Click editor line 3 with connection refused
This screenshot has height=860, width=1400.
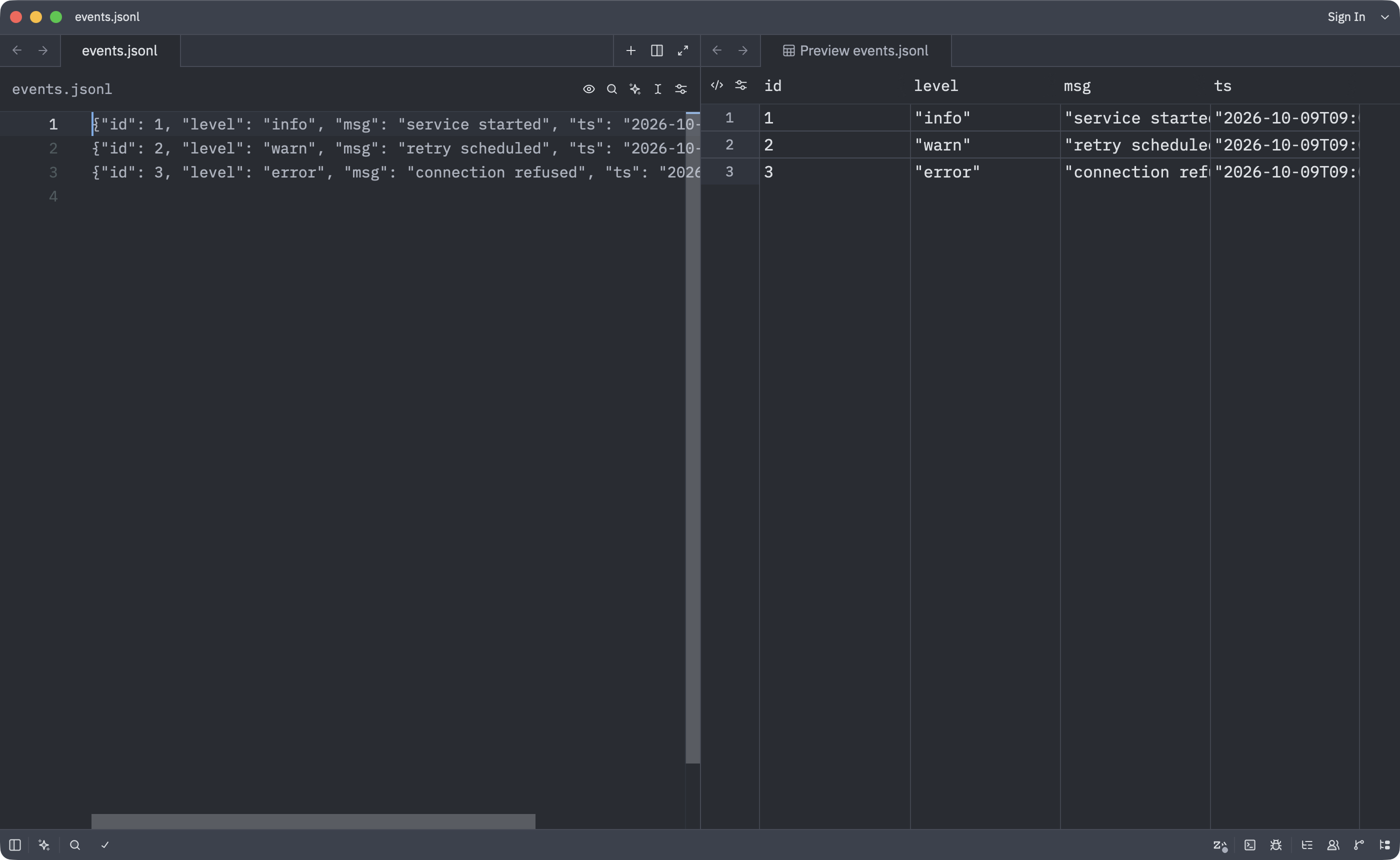tap(396, 172)
